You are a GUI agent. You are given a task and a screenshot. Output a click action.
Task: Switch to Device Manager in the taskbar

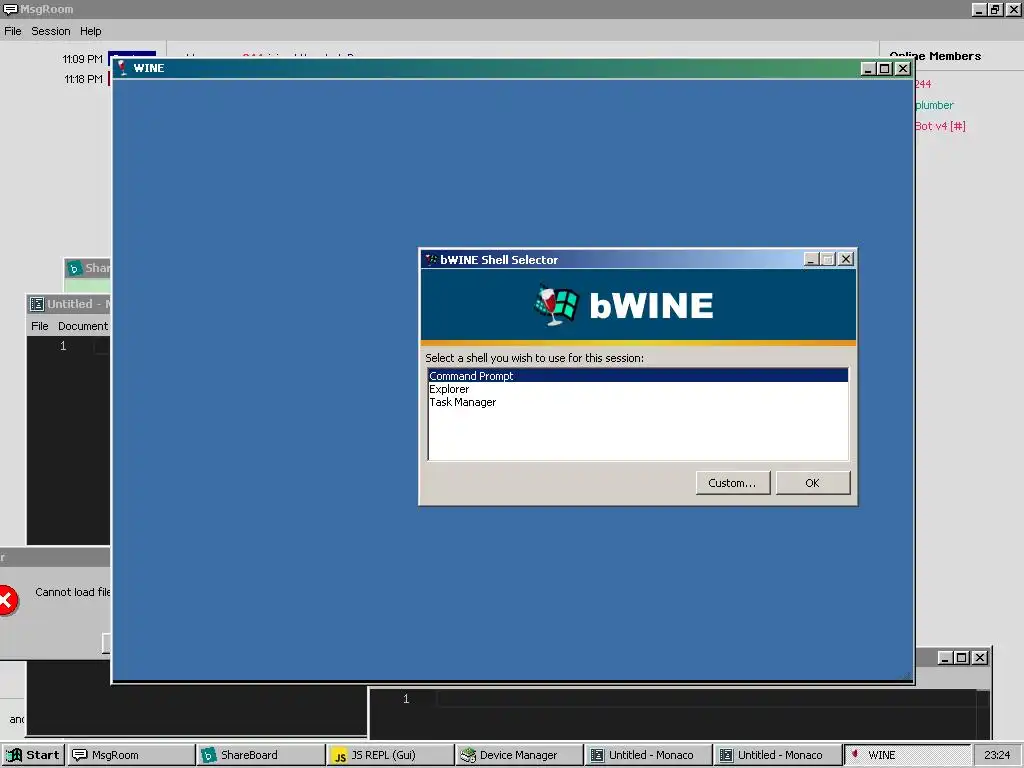click(519, 755)
